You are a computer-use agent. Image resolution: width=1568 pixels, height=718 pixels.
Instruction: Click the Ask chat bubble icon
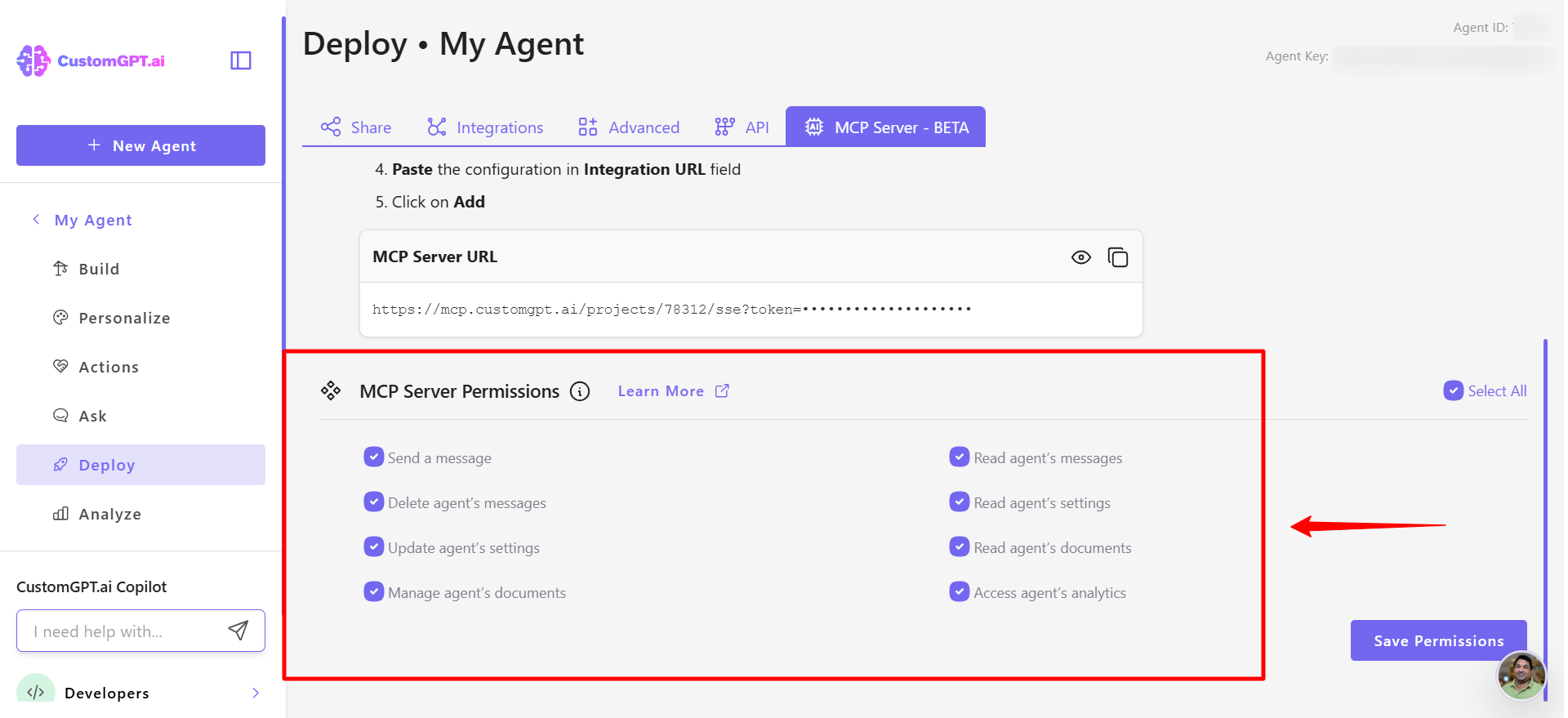[x=60, y=415]
